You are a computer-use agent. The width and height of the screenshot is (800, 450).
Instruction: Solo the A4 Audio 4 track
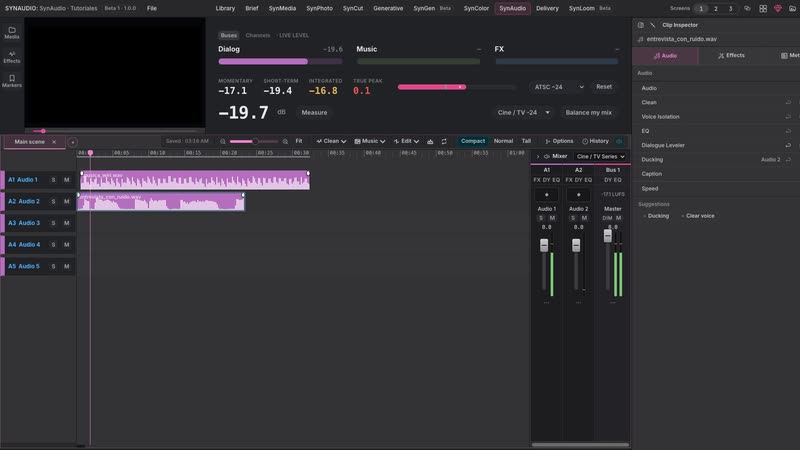[x=53, y=245]
